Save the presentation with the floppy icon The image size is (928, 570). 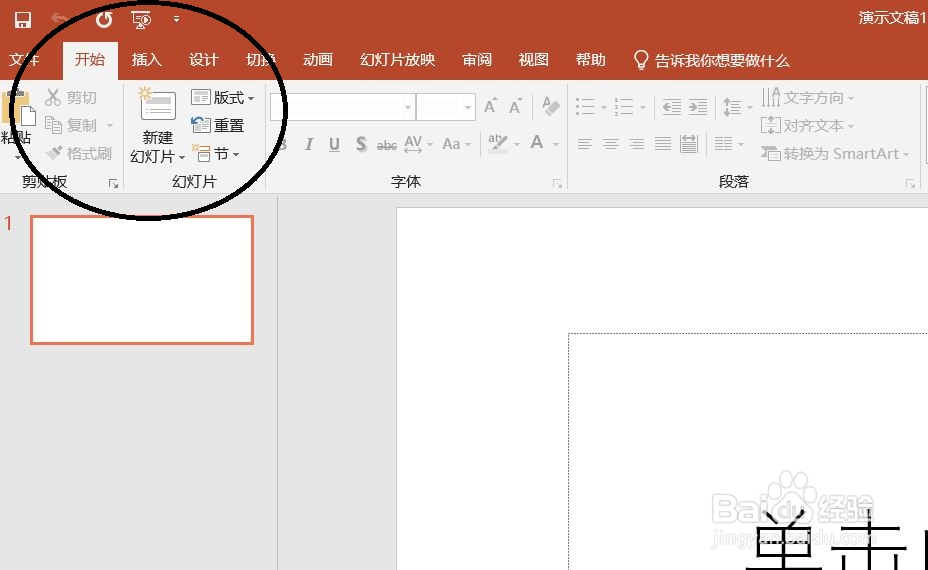point(22,20)
